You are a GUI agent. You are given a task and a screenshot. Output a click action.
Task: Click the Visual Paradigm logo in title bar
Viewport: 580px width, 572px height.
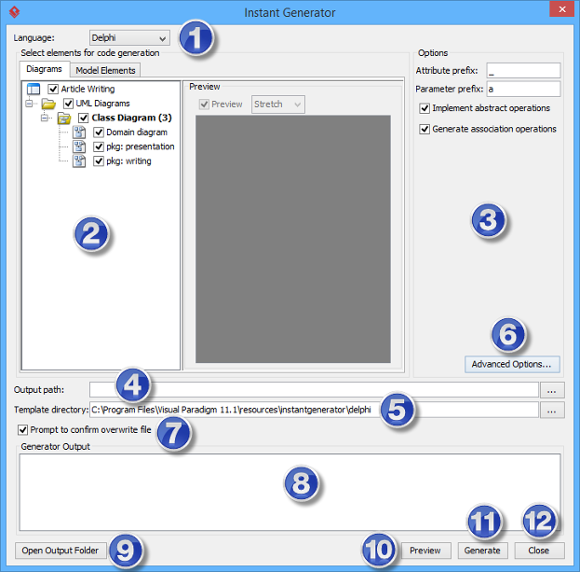(x=14, y=12)
